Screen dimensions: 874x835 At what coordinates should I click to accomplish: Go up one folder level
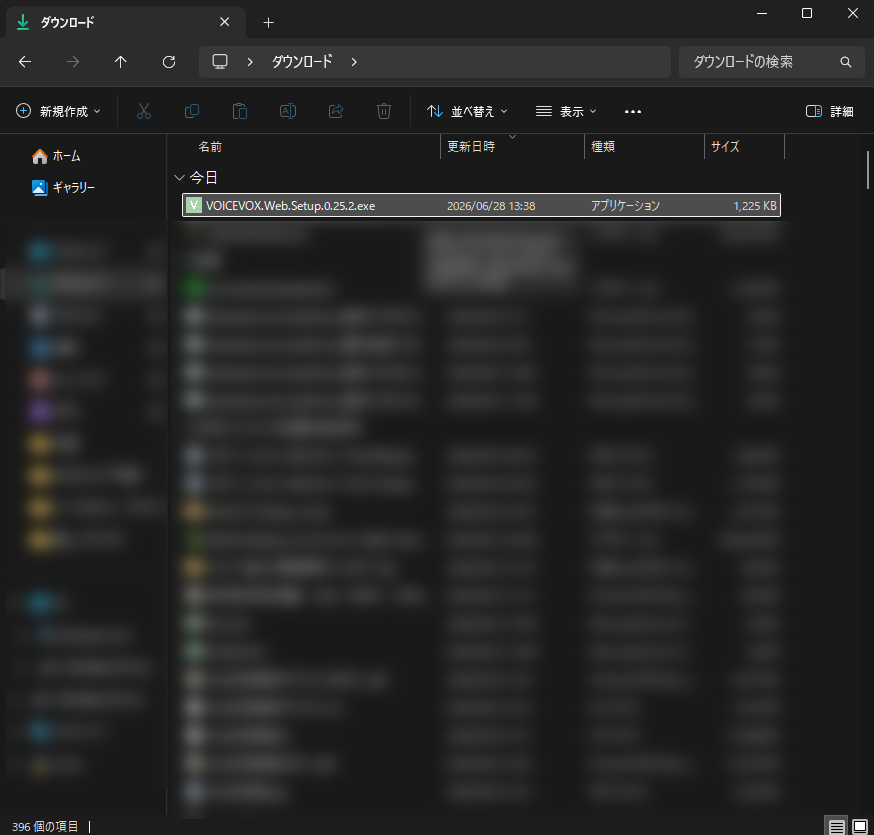click(120, 62)
